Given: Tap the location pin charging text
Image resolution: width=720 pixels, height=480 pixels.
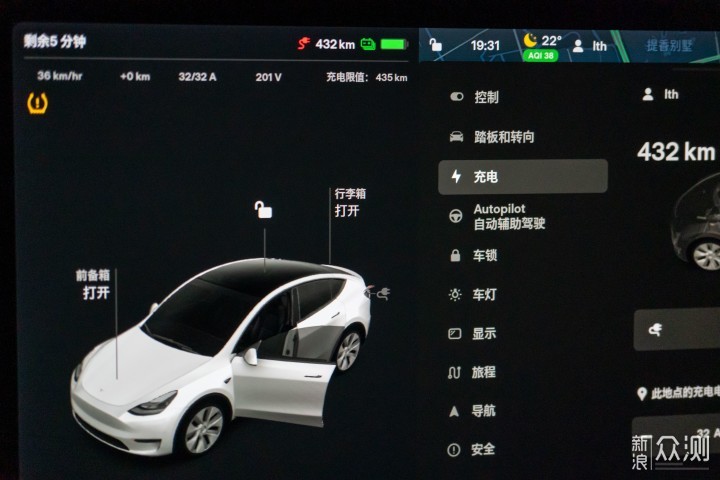Looking at the screenshot, I should pyautogui.click(x=680, y=393).
